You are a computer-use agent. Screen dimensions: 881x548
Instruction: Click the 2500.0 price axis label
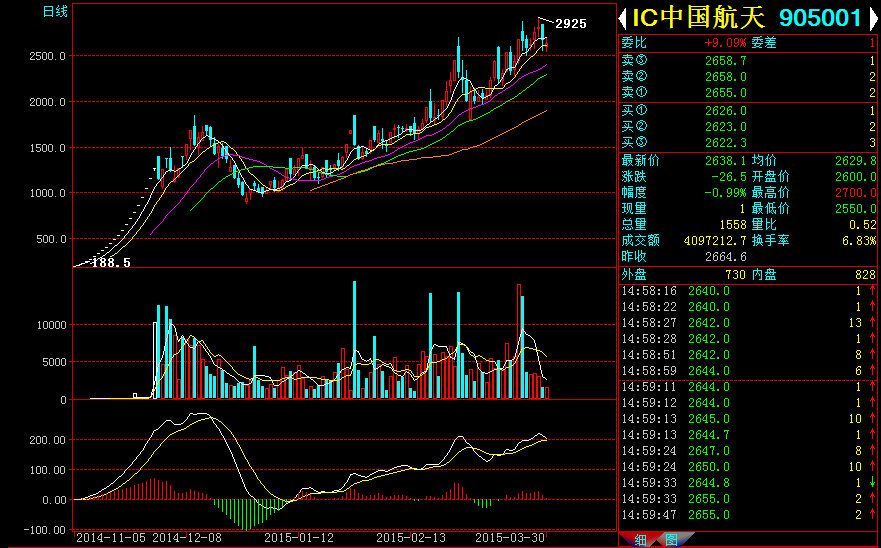pos(46,56)
